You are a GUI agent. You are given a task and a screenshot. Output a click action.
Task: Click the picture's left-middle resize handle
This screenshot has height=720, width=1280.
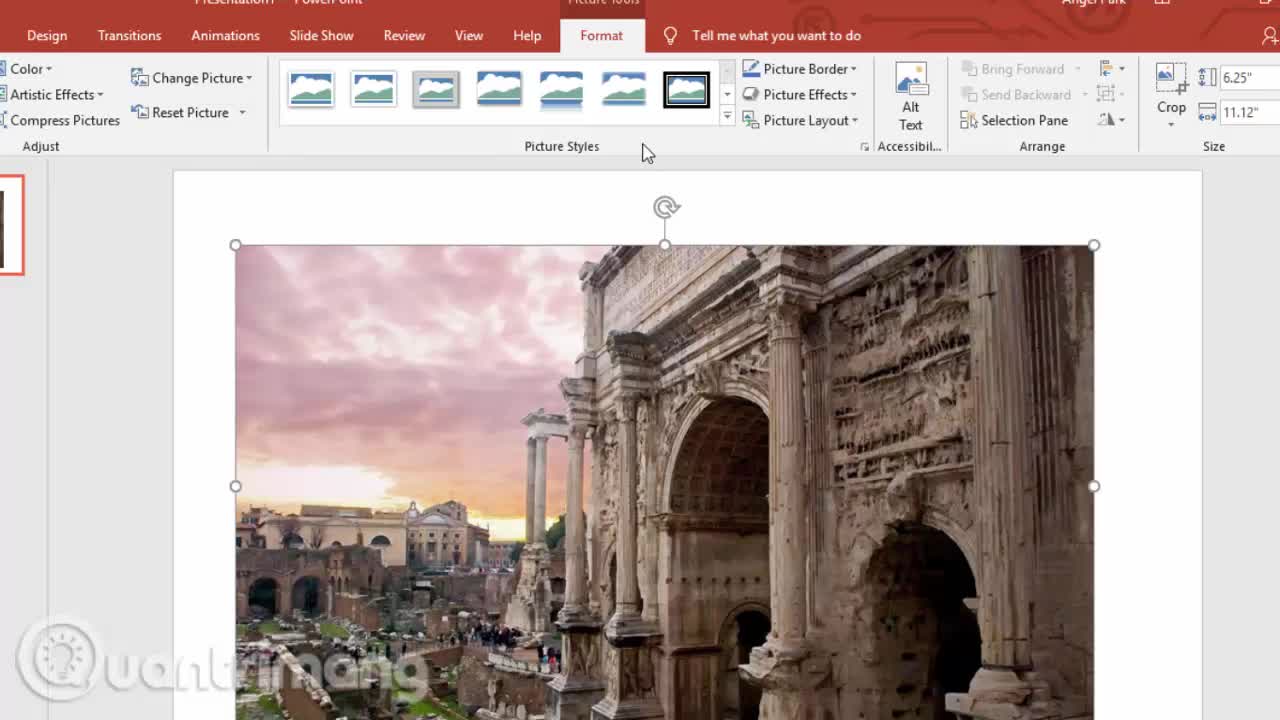tap(236, 486)
